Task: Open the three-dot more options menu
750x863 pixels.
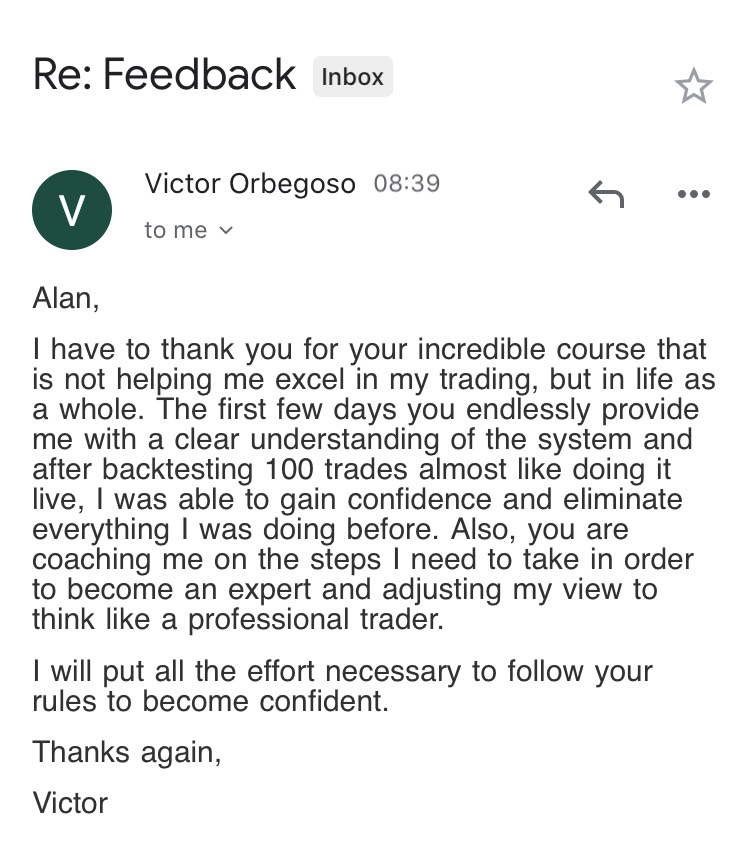Action: pos(693,194)
